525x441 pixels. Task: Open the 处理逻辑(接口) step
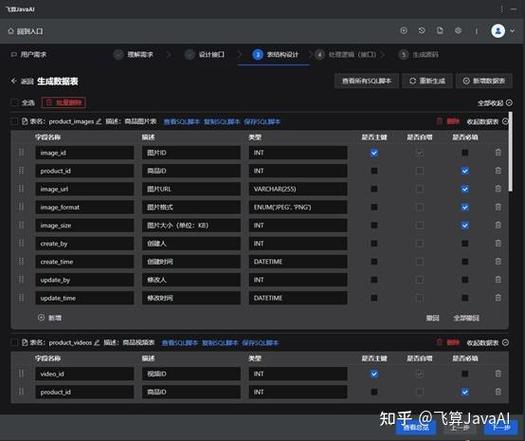(x=346, y=54)
